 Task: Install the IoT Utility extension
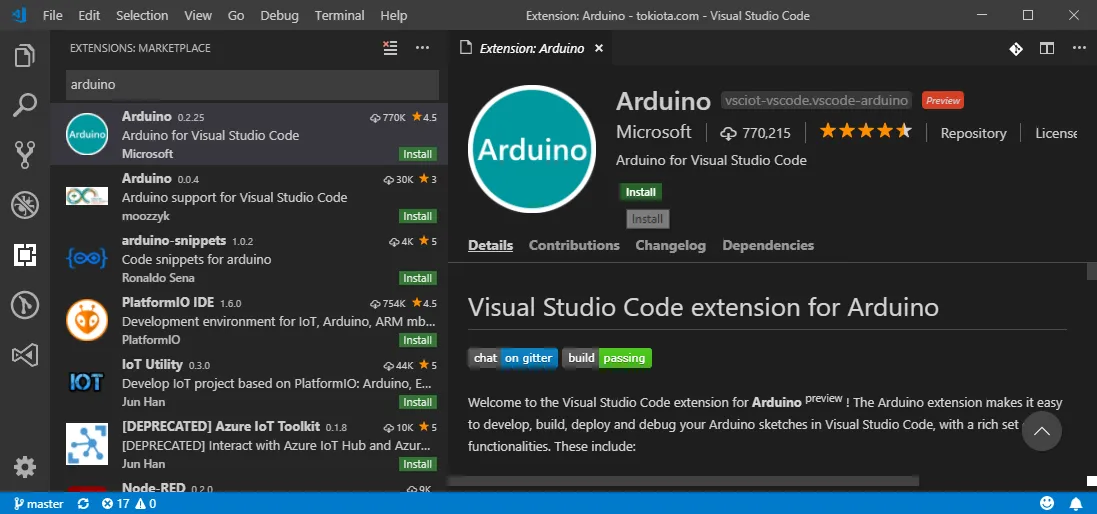pos(418,402)
